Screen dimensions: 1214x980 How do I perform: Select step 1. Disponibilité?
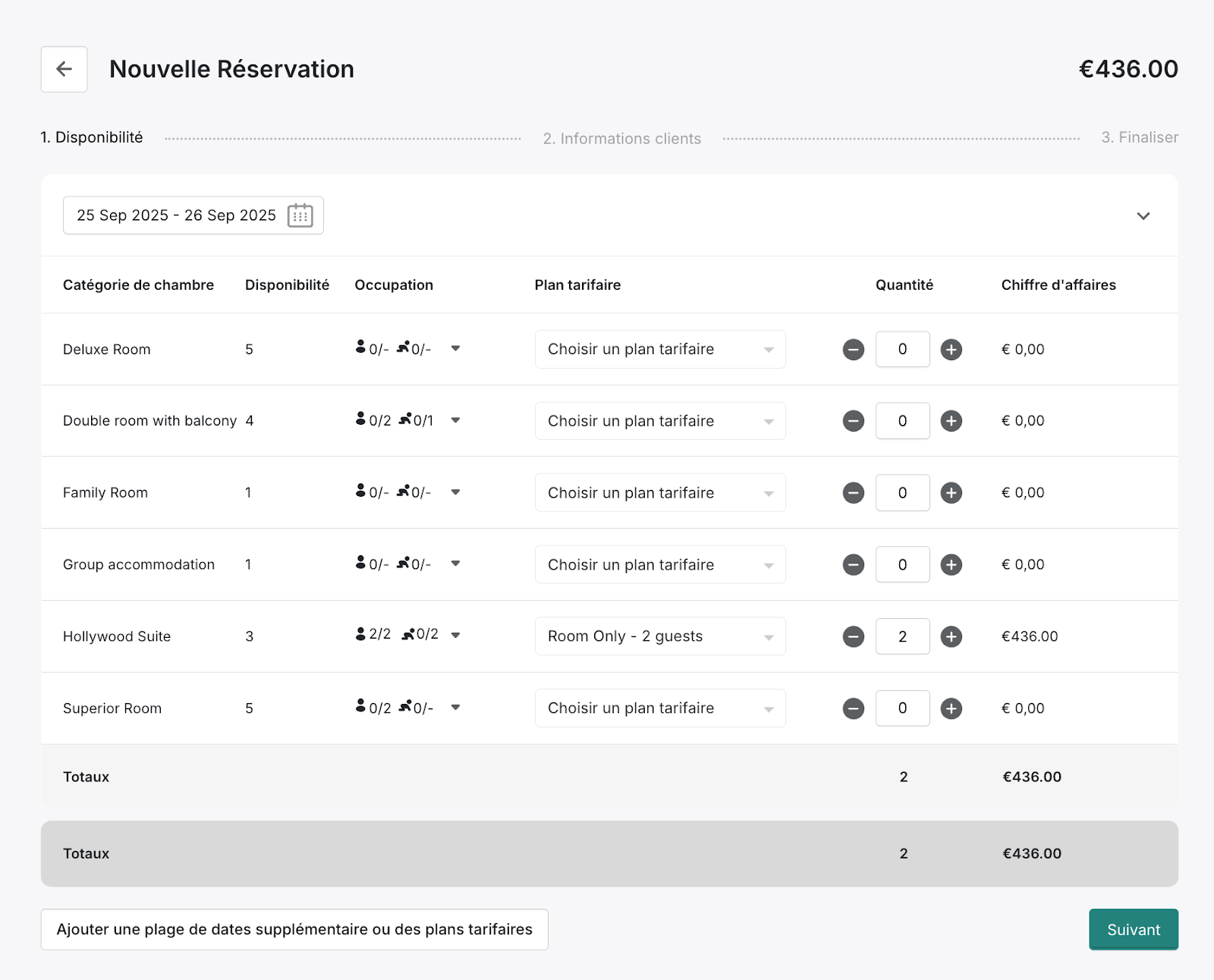(x=92, y=137)
